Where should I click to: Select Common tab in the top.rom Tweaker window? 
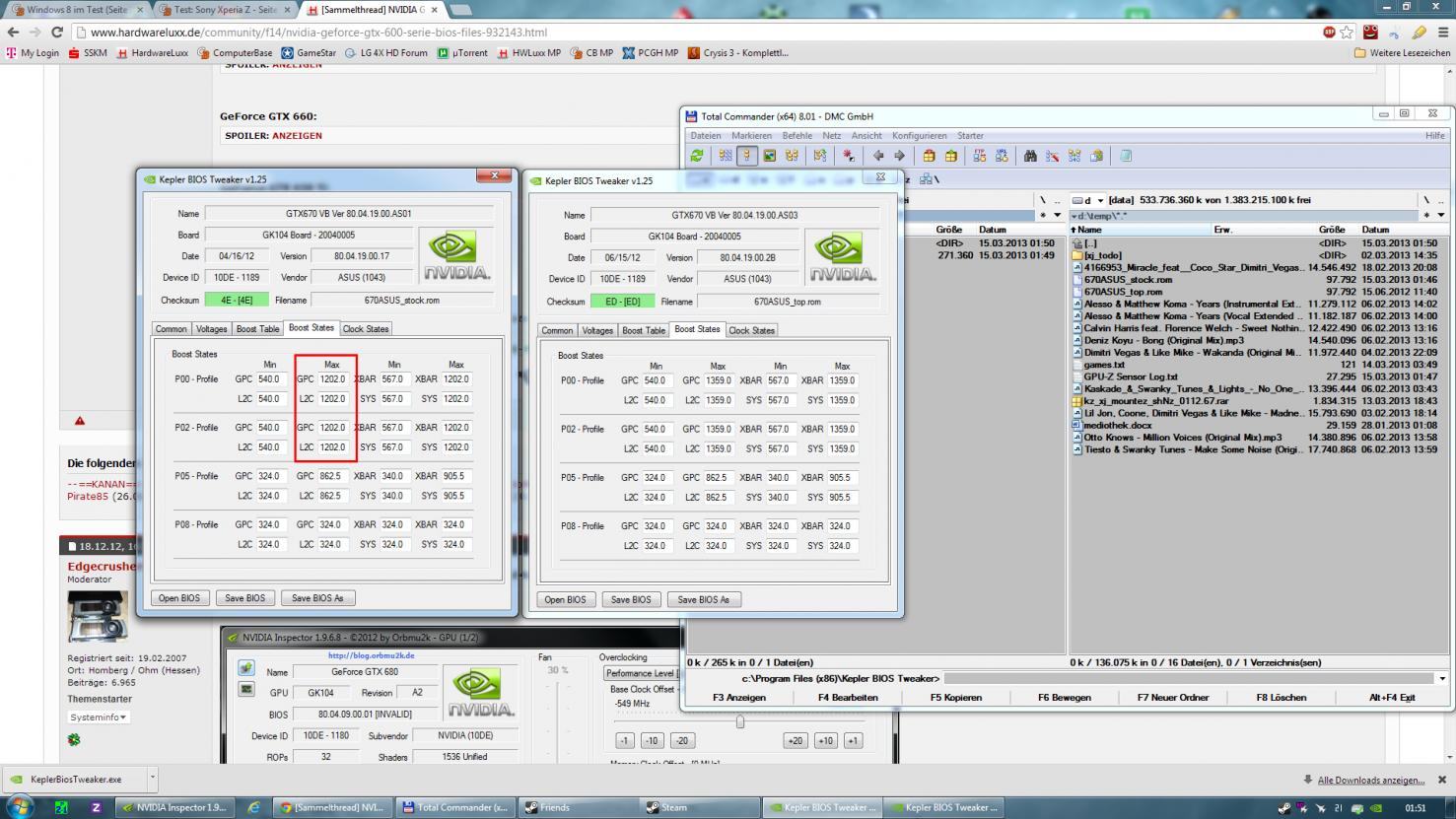[x=557, y=330]
